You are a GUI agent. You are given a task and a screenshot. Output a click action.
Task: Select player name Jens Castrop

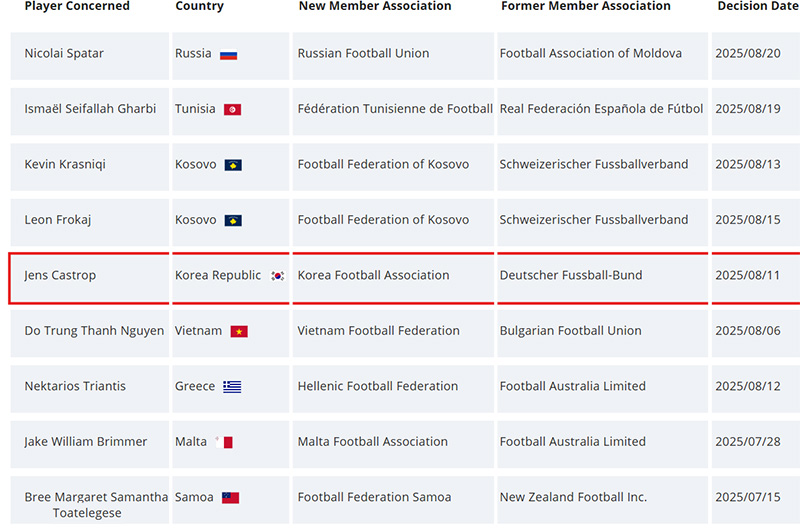coord(60,275)
